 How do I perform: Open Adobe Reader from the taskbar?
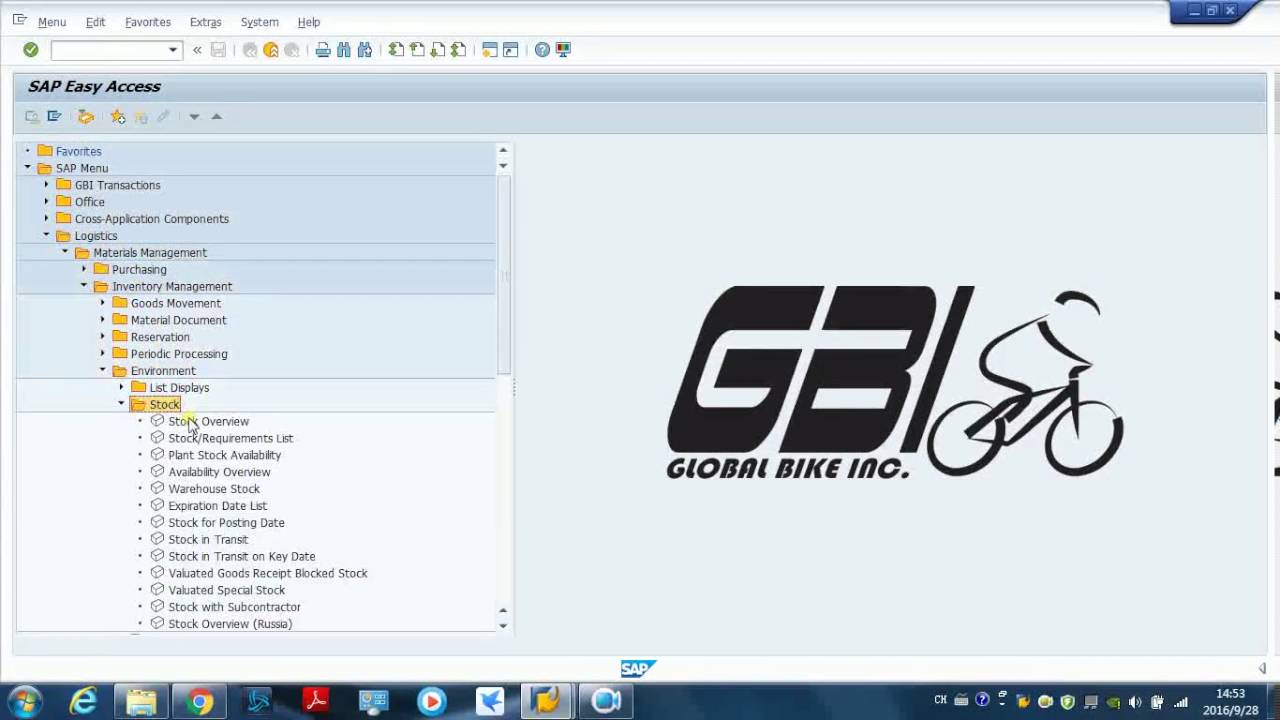click(x=316, y=701)
